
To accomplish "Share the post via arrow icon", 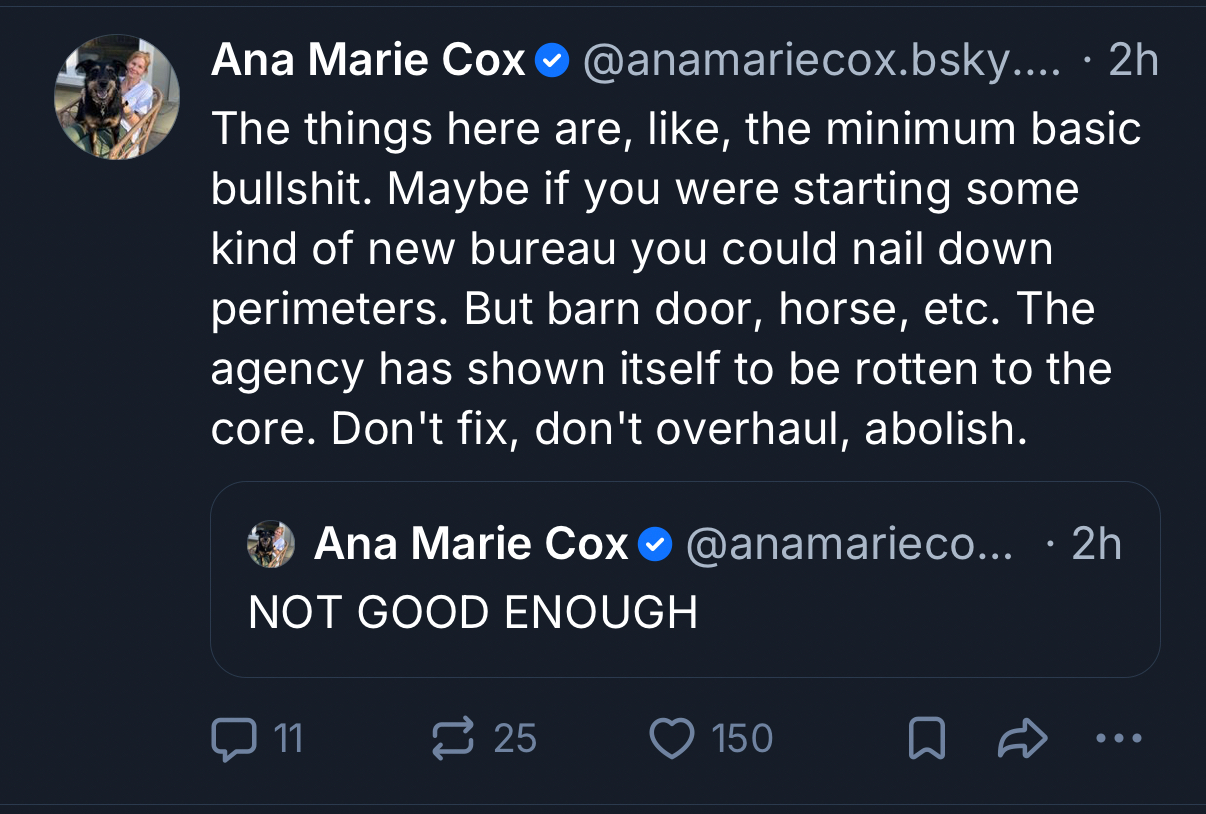I will point(1023,739).
